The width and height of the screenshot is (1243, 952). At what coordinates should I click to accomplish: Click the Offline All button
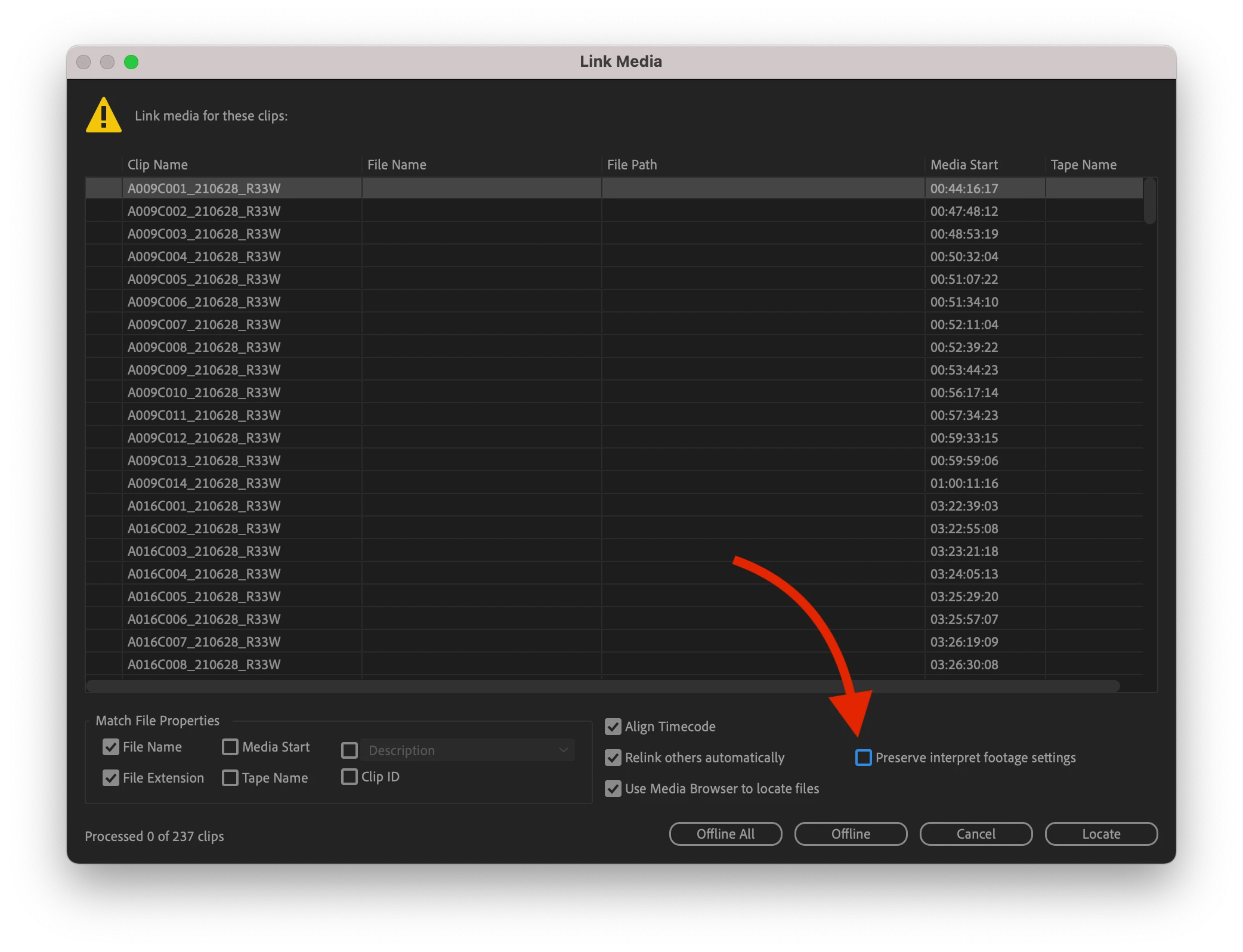725,834
